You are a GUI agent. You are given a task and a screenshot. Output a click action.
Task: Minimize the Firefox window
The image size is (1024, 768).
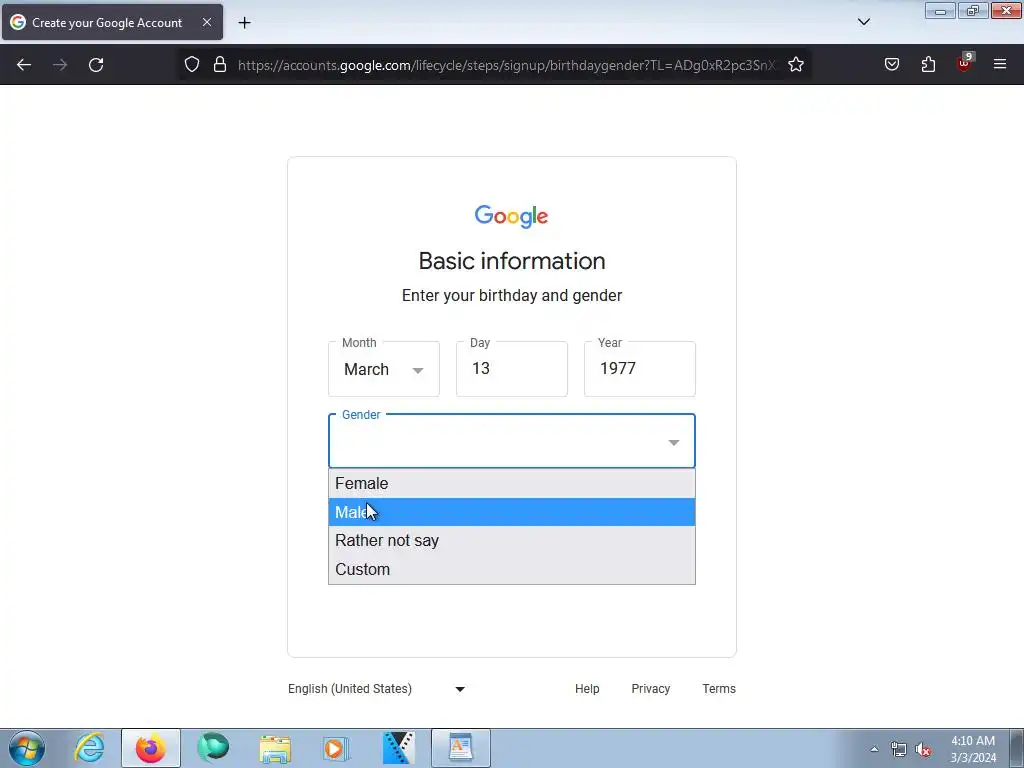coord(940,10)
